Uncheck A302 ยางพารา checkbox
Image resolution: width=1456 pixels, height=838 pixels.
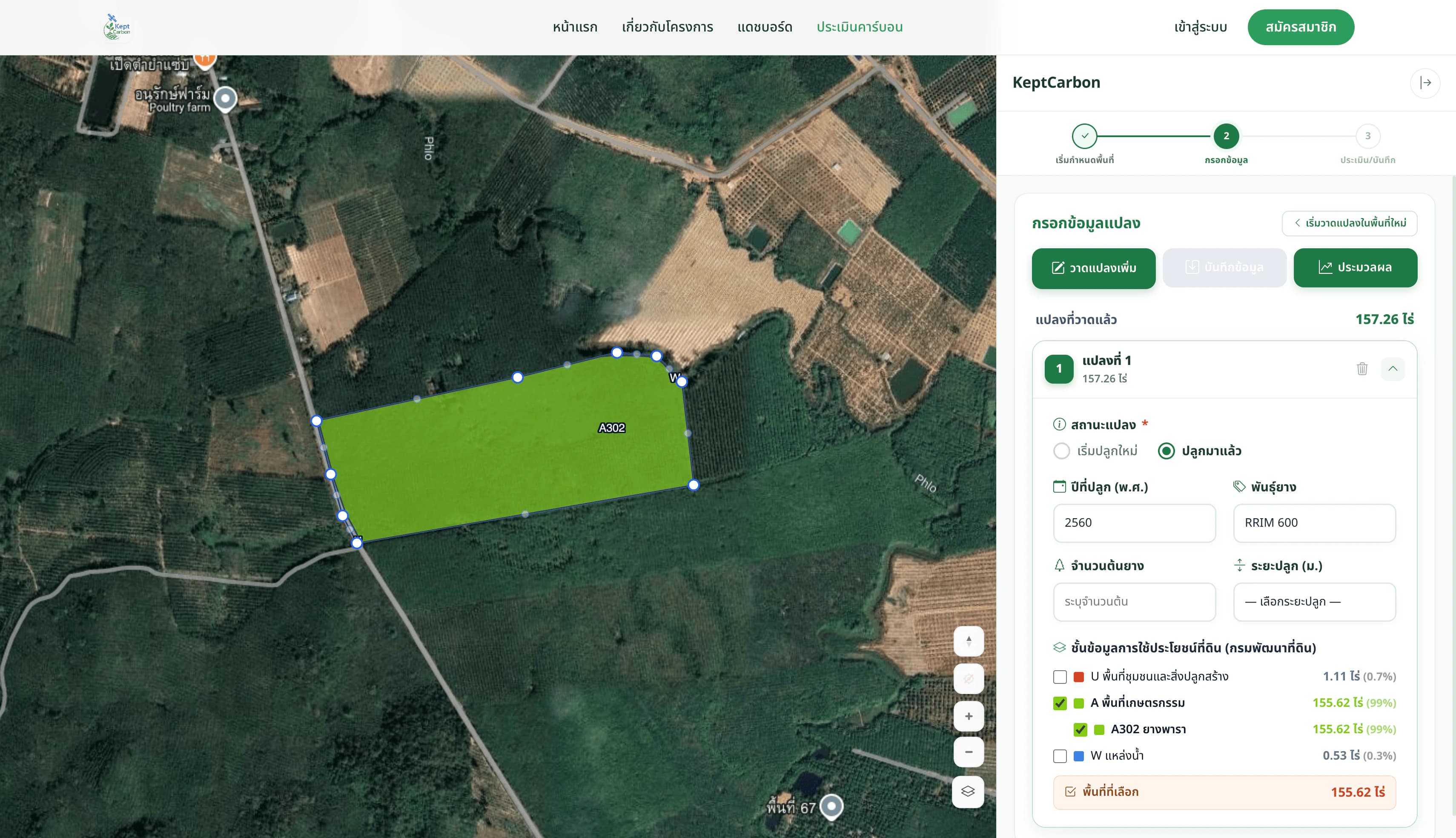[x=1081, y=730]
